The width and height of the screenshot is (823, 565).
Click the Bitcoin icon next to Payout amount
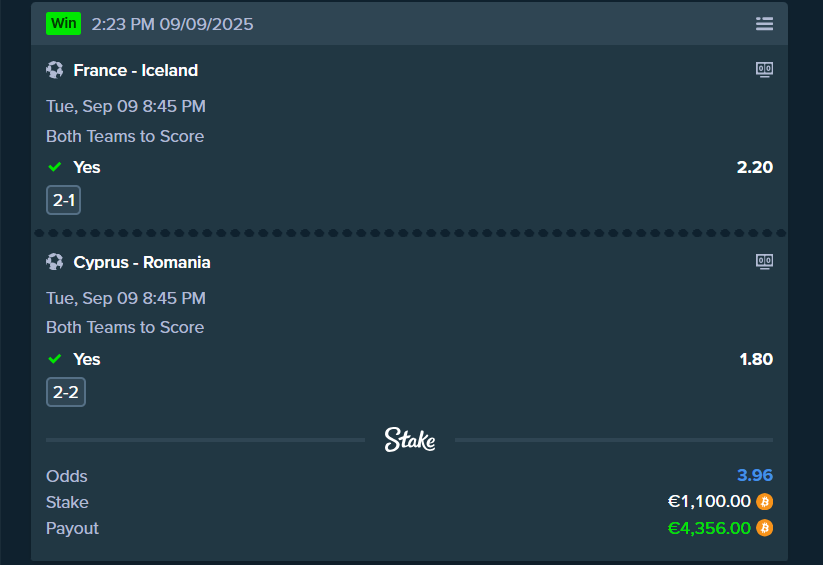point(765,528)
